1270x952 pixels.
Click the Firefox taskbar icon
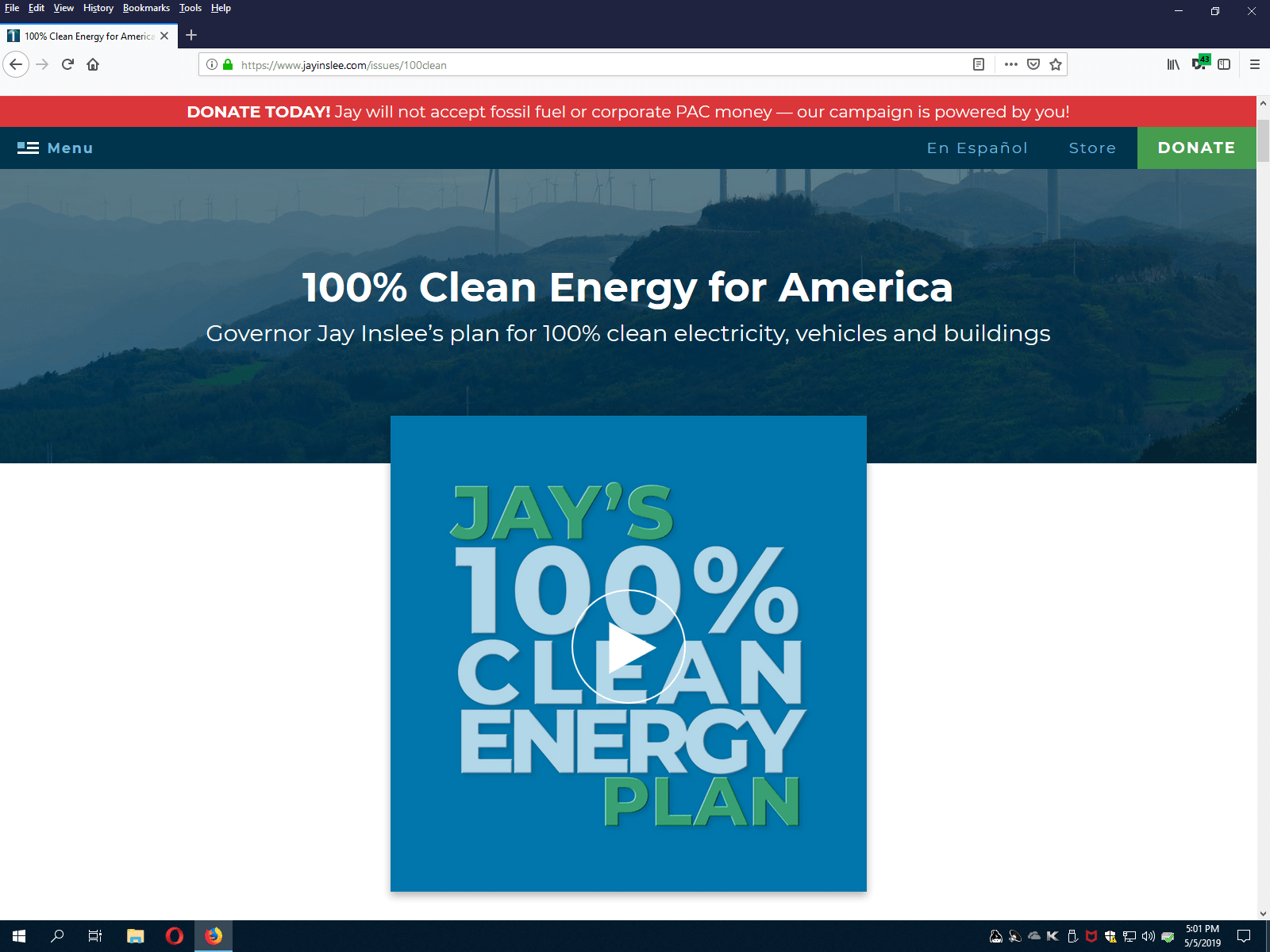(214, 936)
